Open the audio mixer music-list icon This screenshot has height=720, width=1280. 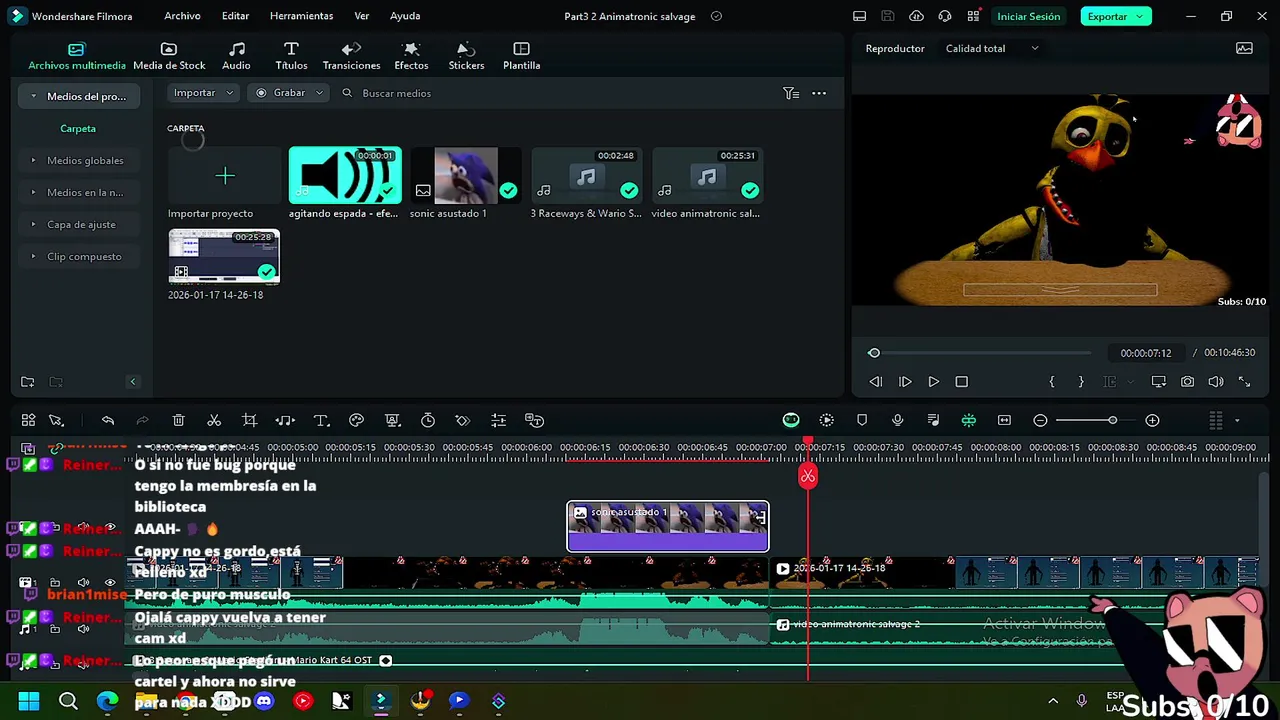coord(933,421)
